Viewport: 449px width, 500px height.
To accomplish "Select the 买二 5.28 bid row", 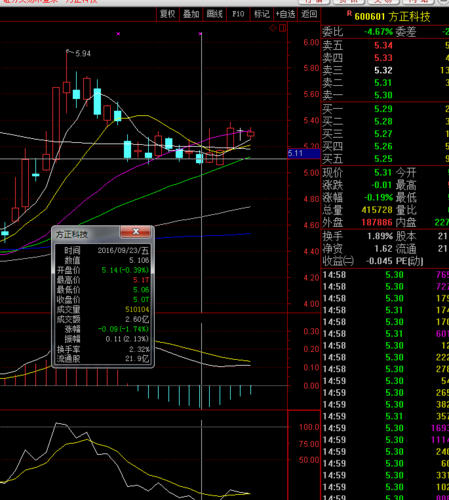I will tap(385, 121).
